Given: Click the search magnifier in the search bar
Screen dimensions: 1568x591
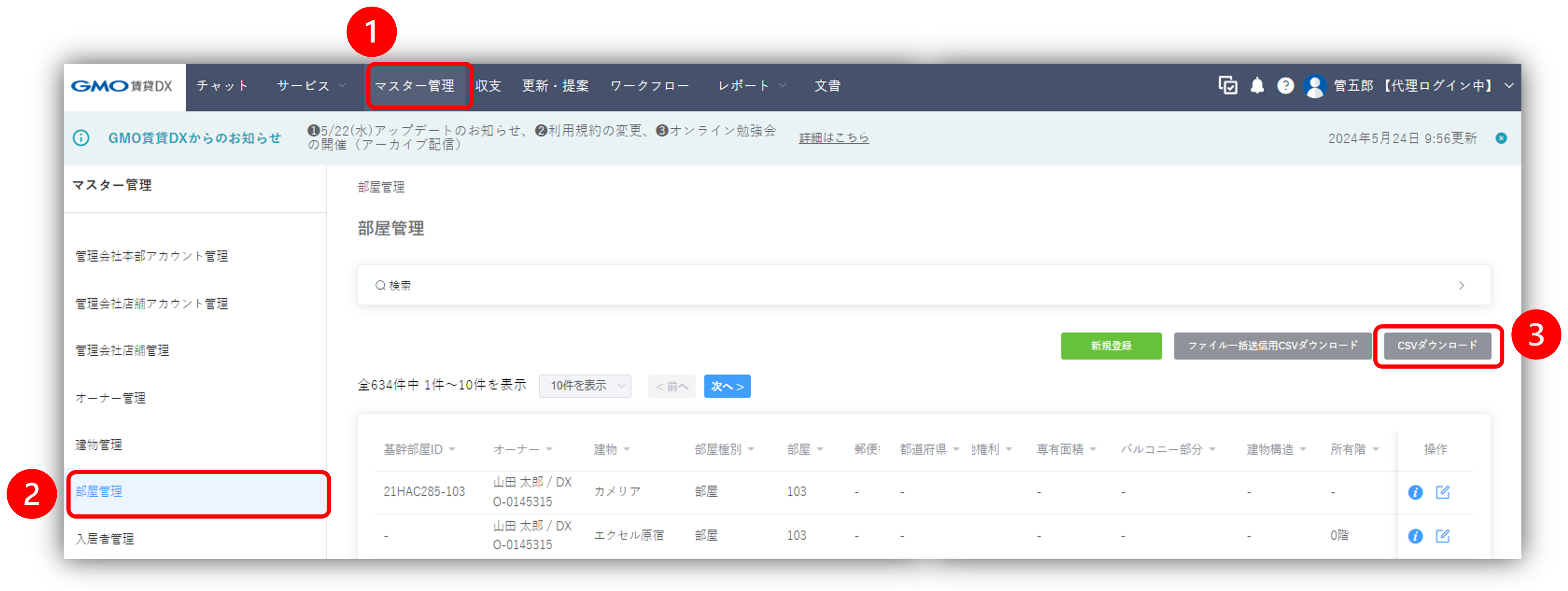Looking at the screenshot, I should tap(381, 284).
